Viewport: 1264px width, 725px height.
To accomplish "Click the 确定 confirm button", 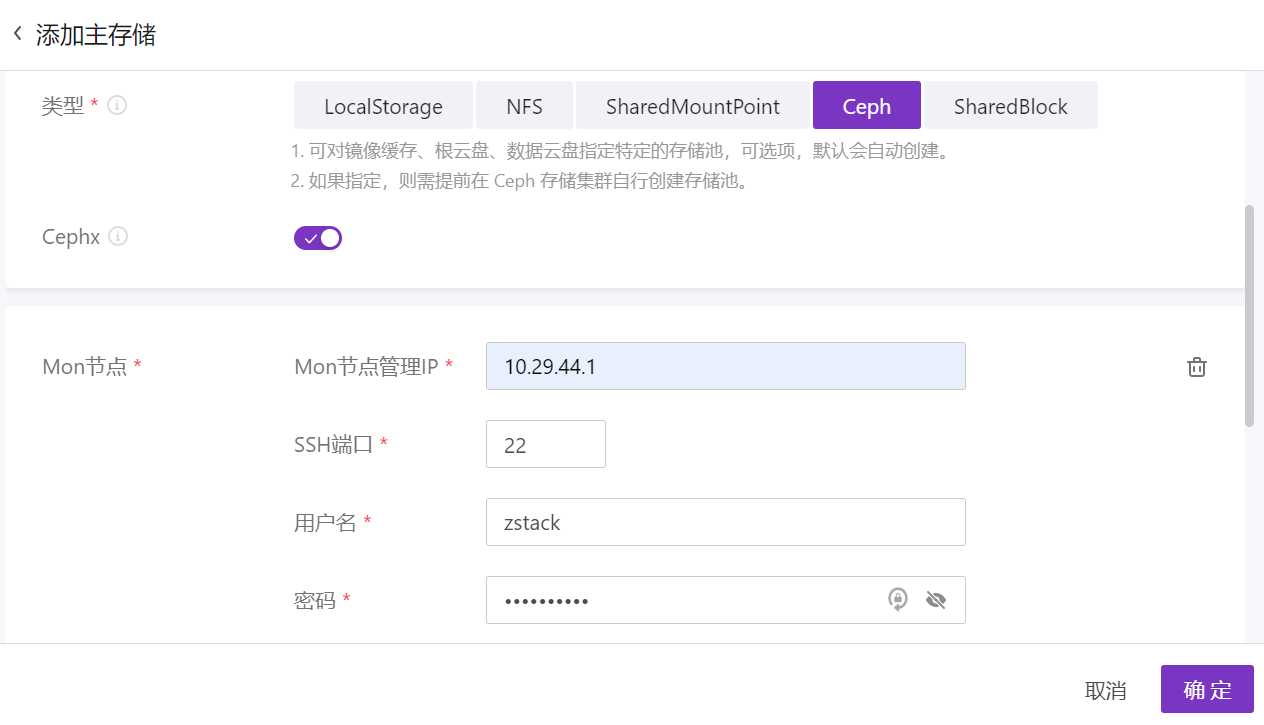I will pos(1206,690).
